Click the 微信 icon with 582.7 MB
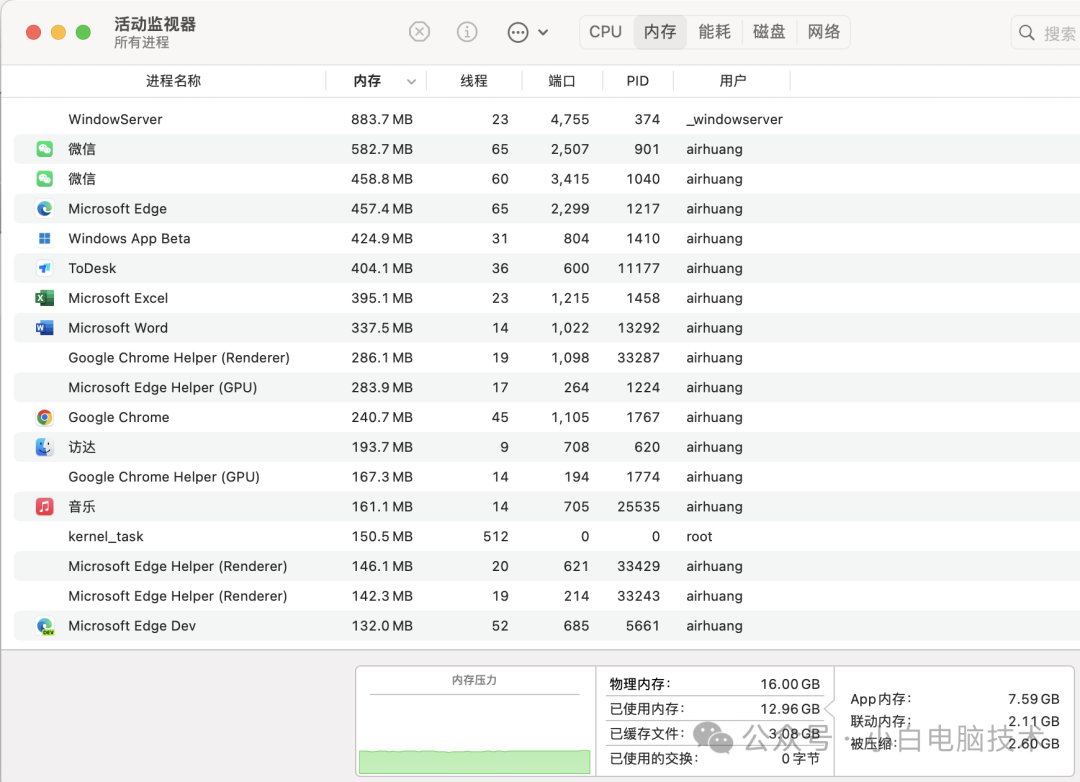 pos(45,149)
